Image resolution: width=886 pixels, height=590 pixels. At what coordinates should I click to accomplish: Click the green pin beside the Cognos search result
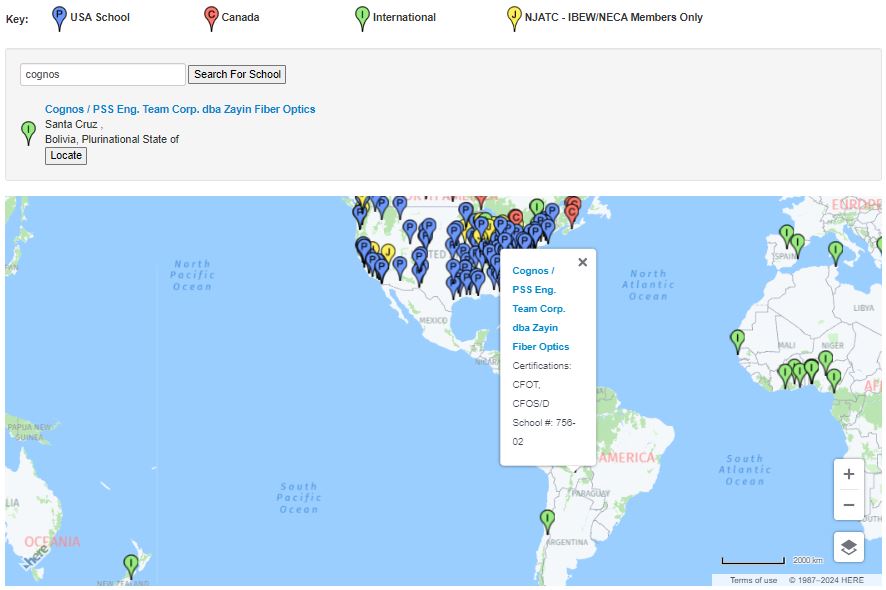28,132
